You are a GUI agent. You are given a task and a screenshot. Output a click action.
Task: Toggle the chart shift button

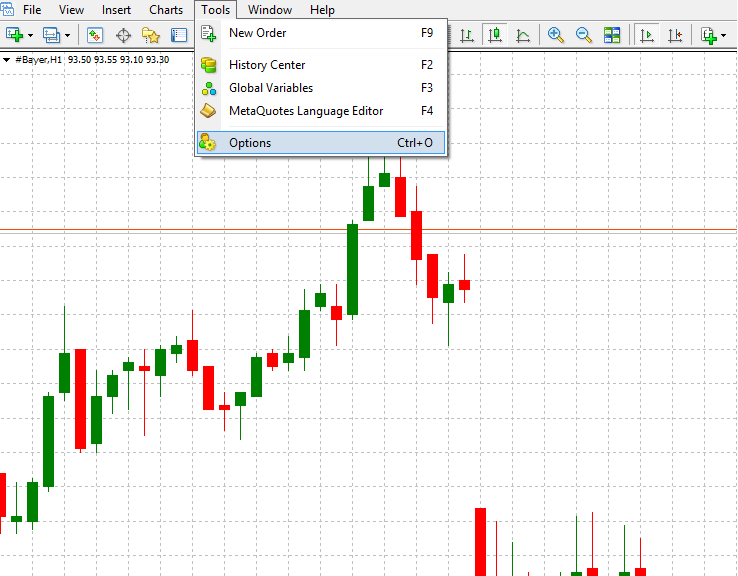(x=676, y=36)
